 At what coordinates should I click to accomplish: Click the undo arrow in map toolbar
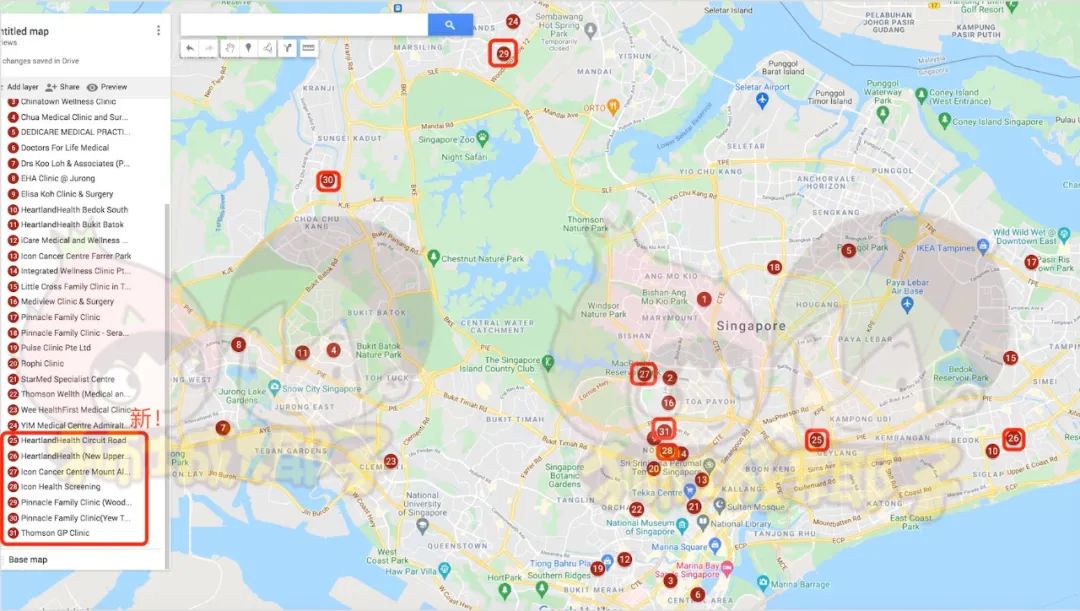190,48
